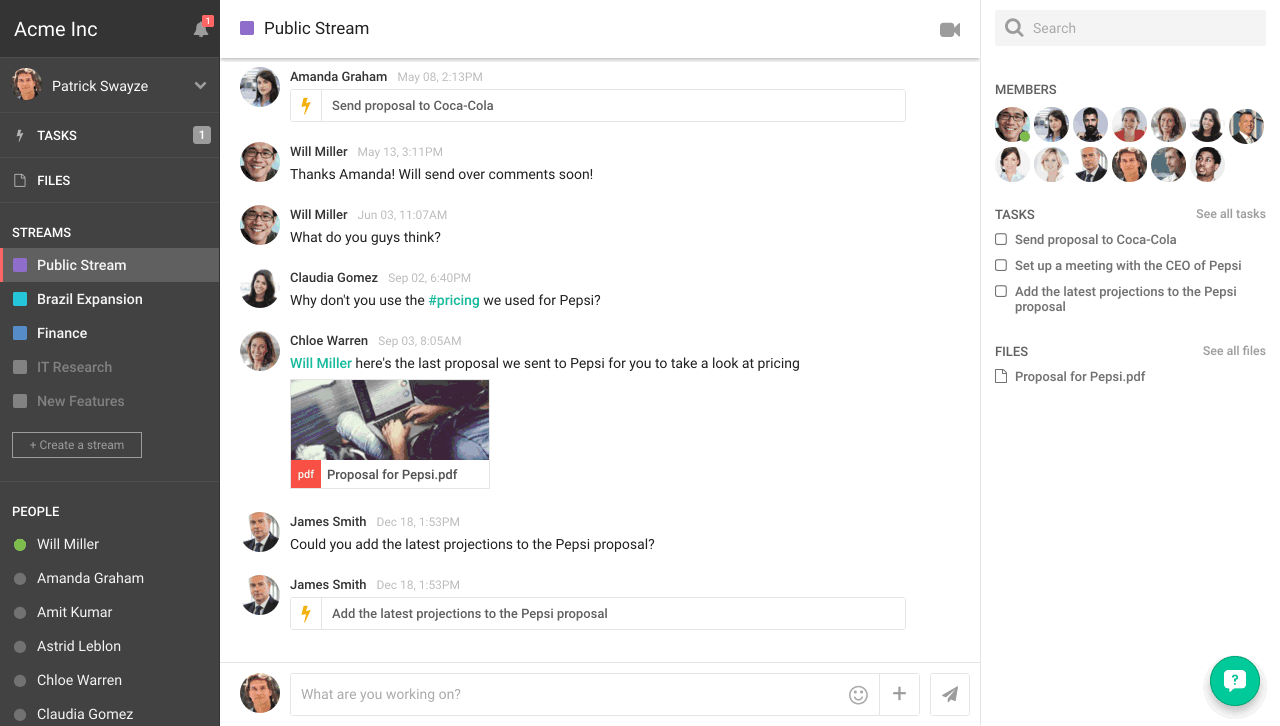Click the file icon beside Proposal for Pepsi.pdf
Image resolution: width=1280 pixels, height=726 pixels.
1001,377
